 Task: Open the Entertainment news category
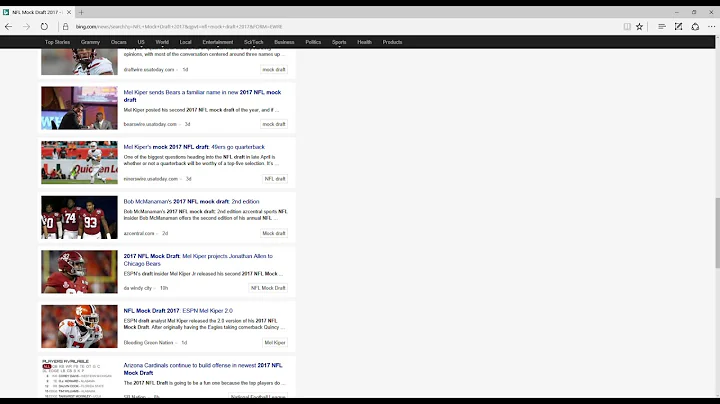pos(218,42)
